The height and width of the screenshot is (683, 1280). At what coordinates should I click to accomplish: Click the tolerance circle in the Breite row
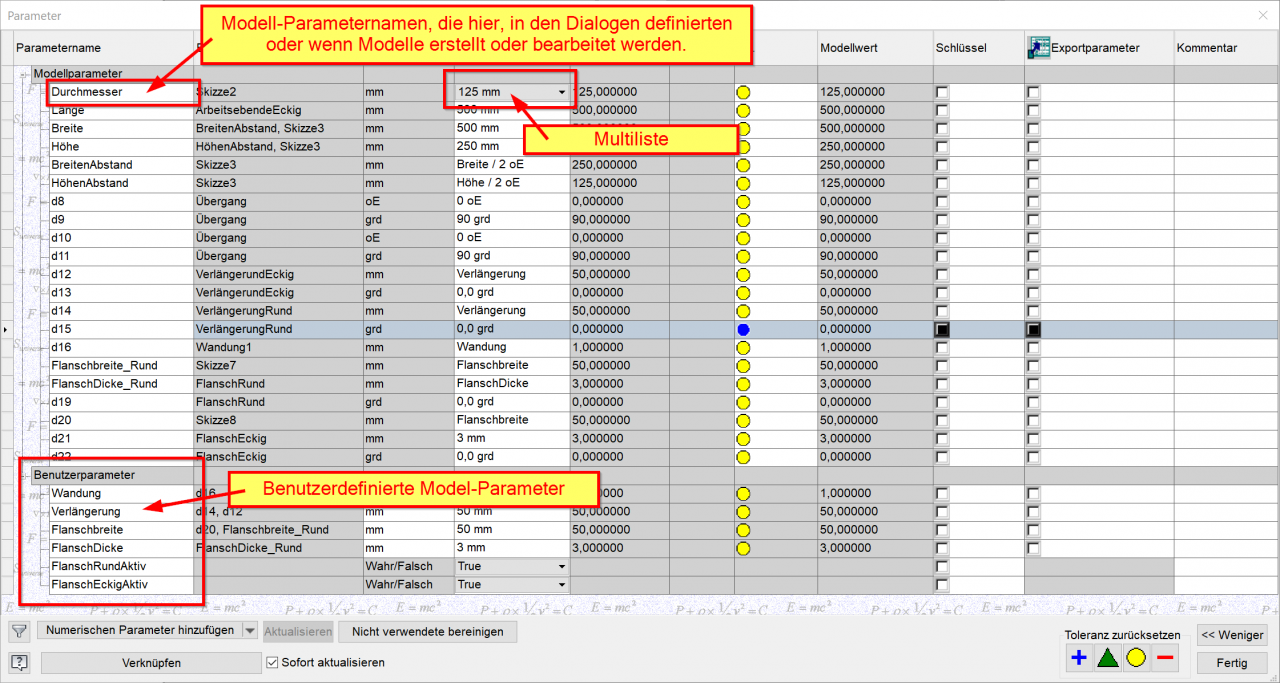pos(743,129)
